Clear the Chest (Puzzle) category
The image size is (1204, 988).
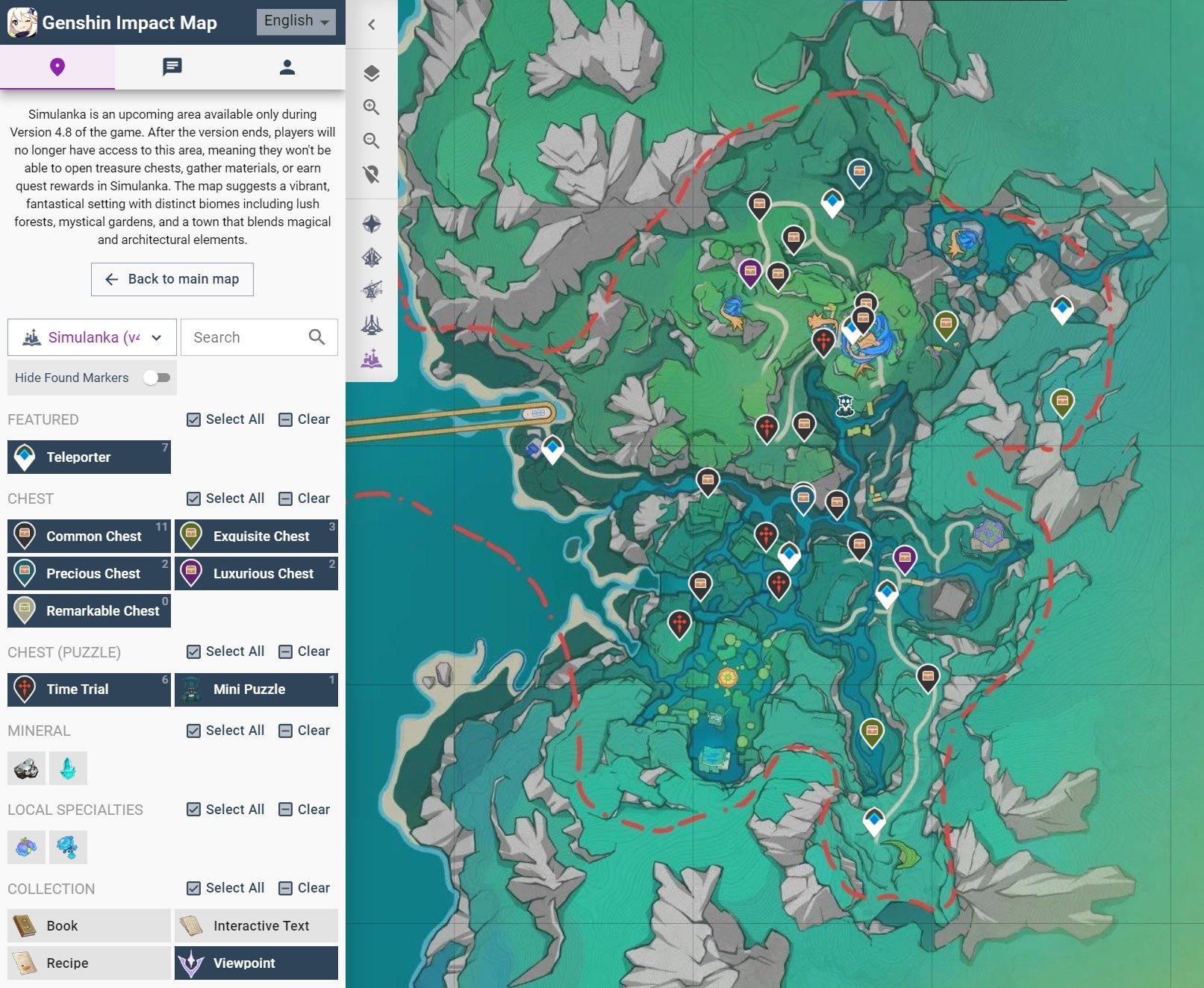coord(304,651)
